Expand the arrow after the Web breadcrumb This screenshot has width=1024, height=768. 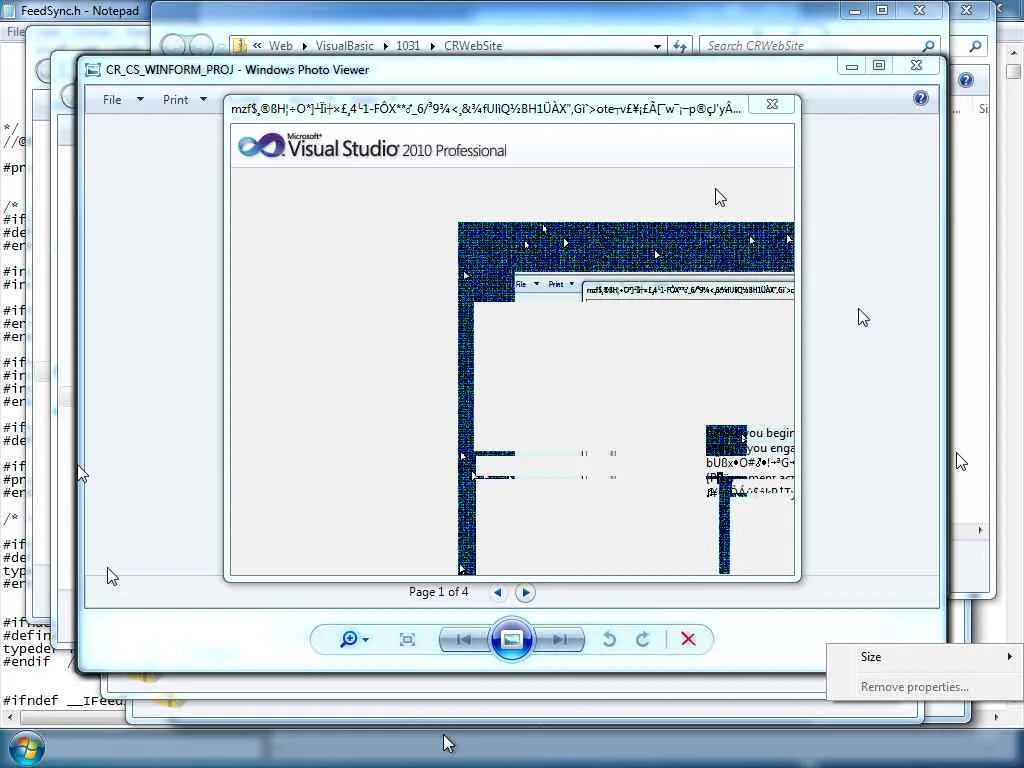(x=304, y=46)
